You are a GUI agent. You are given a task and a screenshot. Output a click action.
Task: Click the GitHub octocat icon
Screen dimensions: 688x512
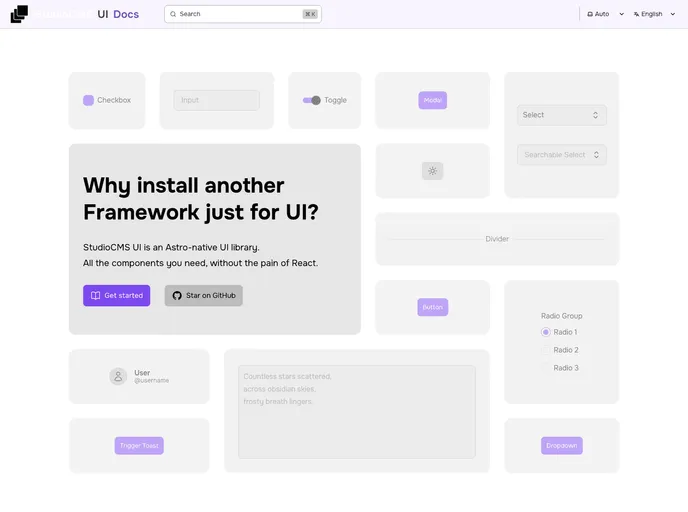177,296
